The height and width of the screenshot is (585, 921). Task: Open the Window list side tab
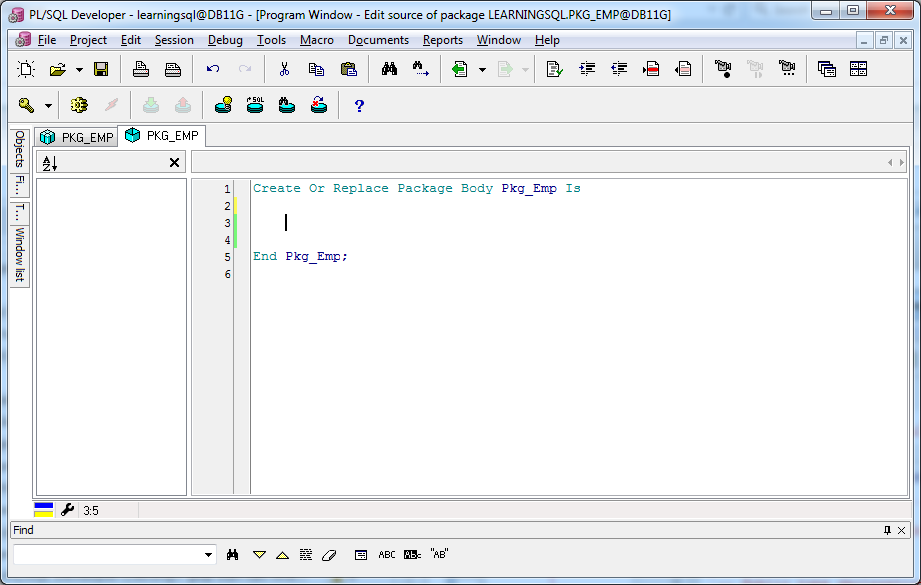pos(19,254)
